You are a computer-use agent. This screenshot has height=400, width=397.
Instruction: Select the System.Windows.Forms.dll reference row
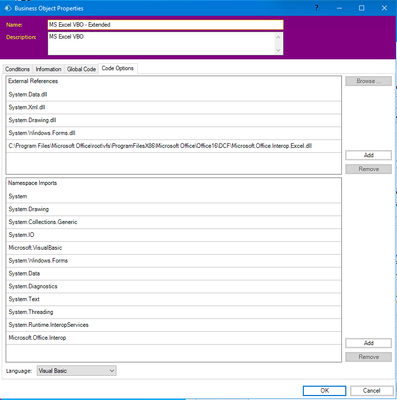tap(174, 133)
